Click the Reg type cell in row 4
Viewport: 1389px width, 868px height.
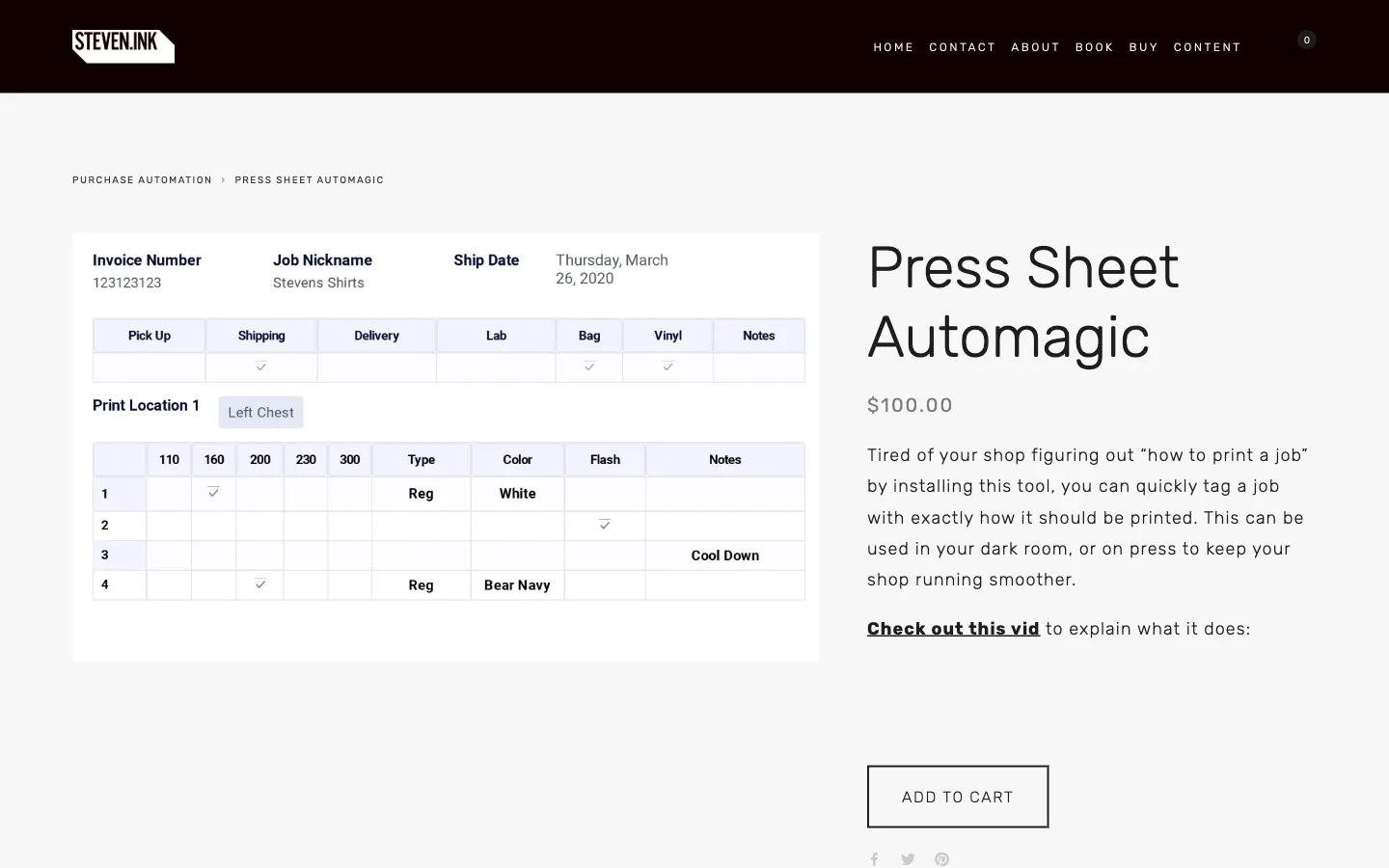[421, 585]
